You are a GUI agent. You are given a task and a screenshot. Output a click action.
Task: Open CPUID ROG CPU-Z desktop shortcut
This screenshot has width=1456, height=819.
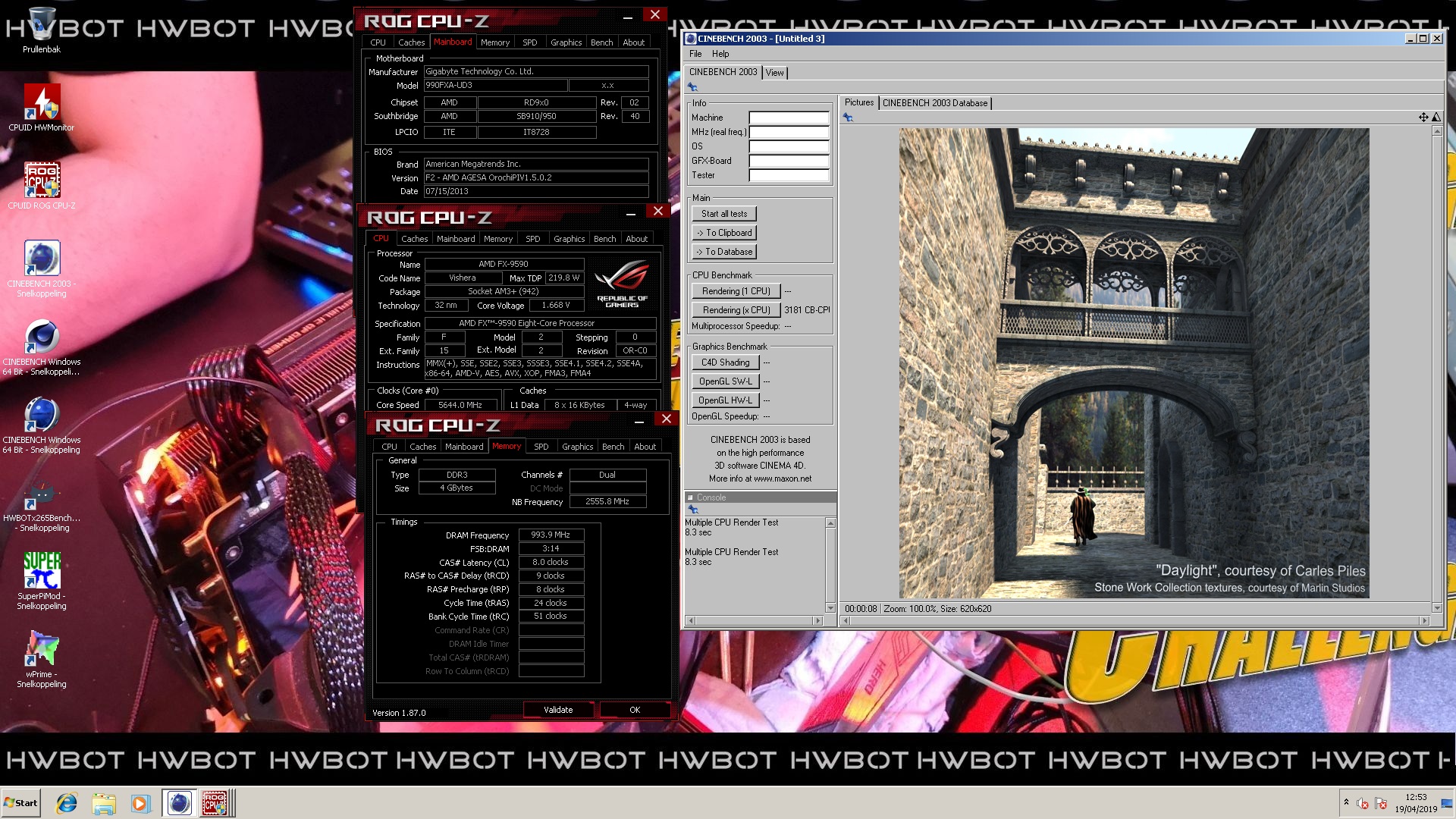[42, 186]
